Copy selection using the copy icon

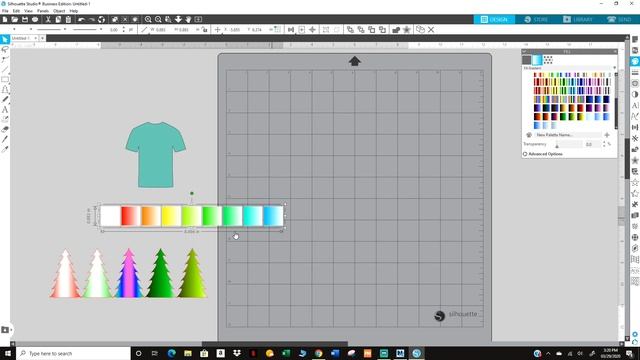pos(58,19)
